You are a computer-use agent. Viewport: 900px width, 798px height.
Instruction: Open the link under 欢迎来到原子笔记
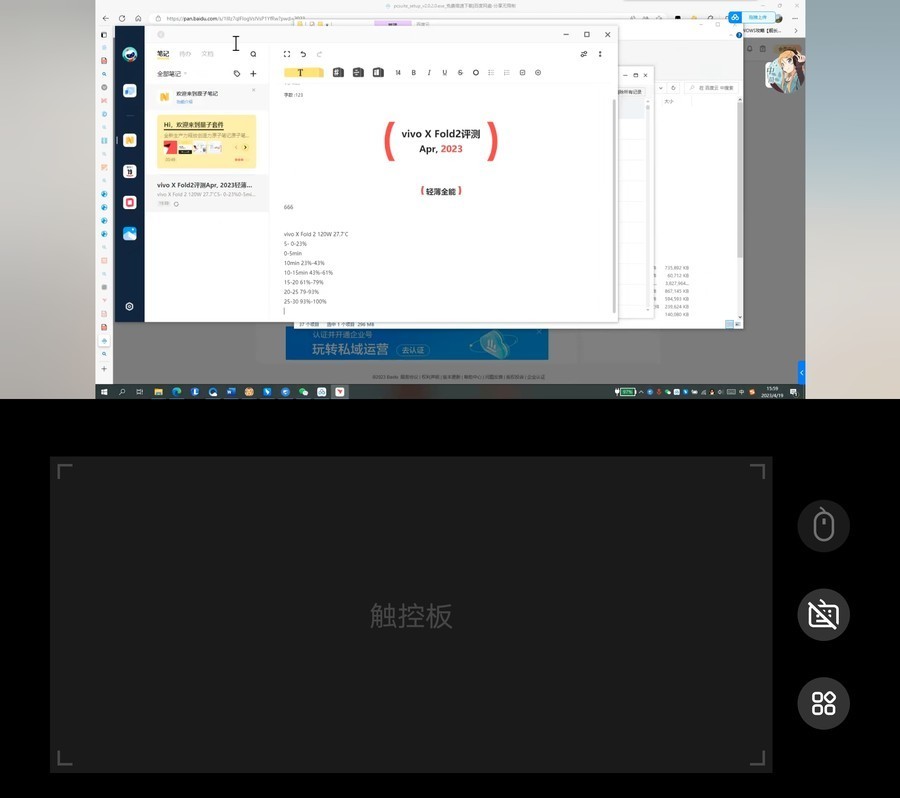pyautogui.click(x=184, y=102)
